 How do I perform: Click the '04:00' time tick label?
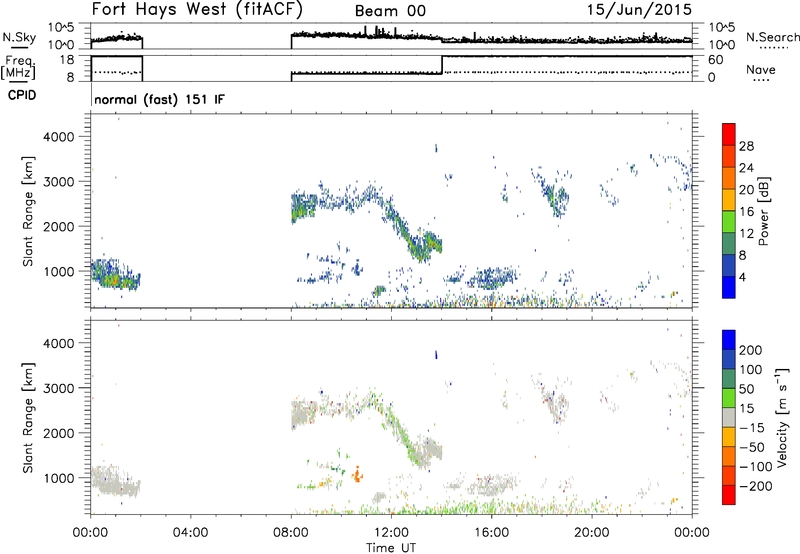[x=191, y=533]
